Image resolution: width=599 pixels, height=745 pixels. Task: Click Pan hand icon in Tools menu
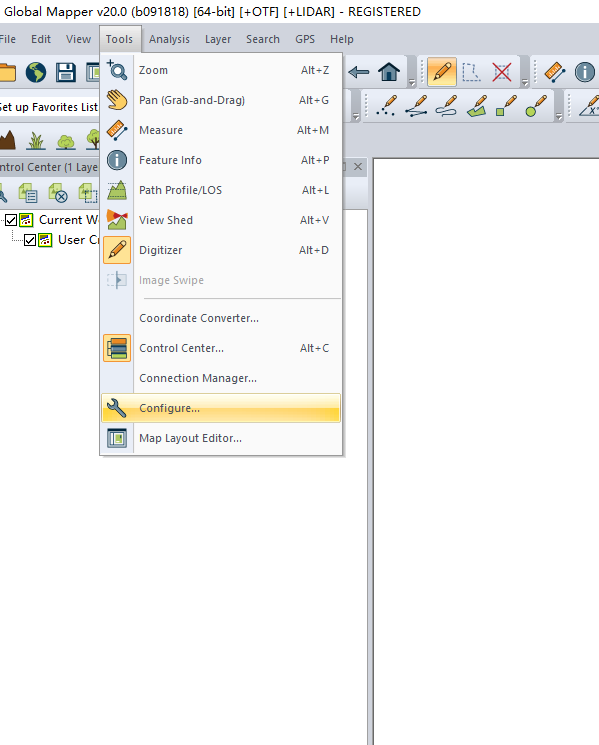point(117,100)
